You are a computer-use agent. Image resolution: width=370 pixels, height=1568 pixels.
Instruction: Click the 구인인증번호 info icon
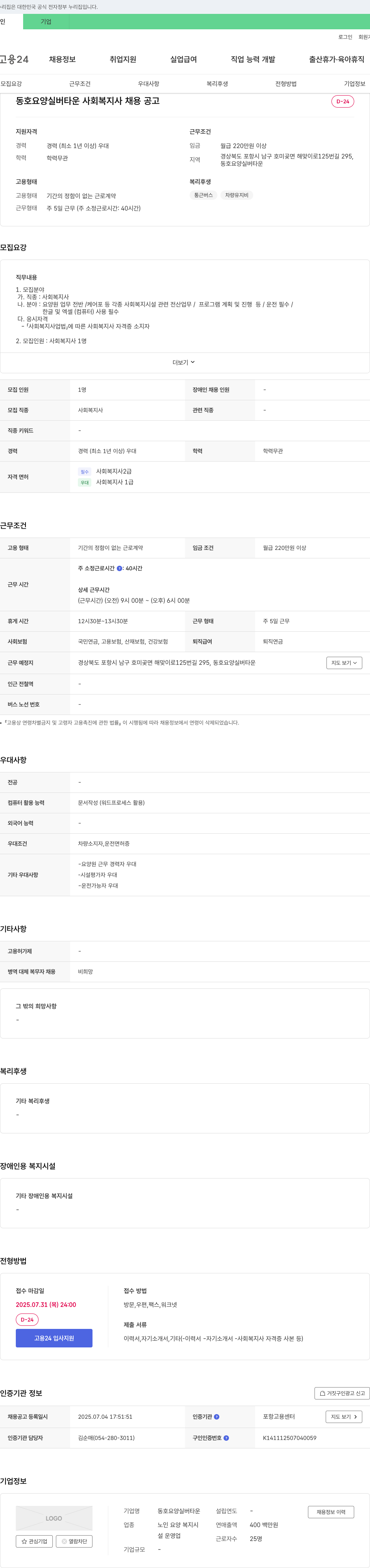pyautogui.click(x=226, y=1438)
